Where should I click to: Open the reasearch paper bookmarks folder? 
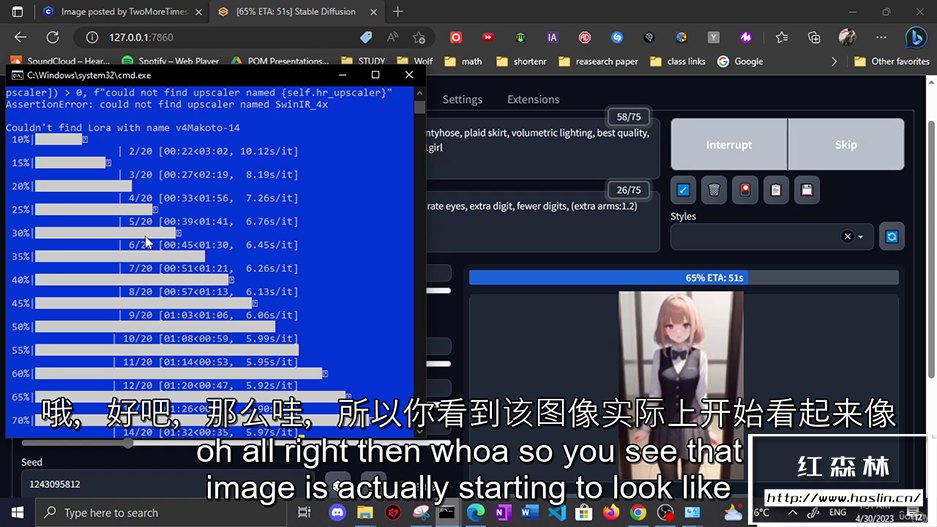coord(598,61)
